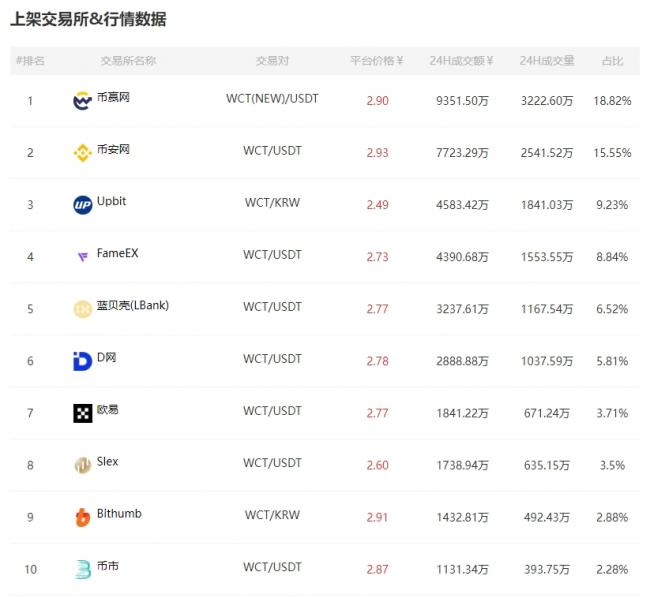Click the price 2.91 cell

click(x=377, y=517)
